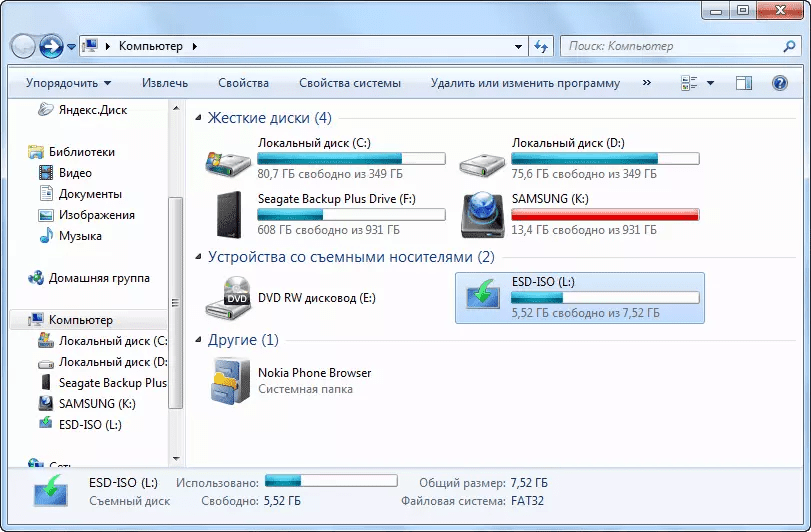Select the Nokia Phone Browser icon
This screenshot has width=811, height=532.
click(x=230, y=381)
